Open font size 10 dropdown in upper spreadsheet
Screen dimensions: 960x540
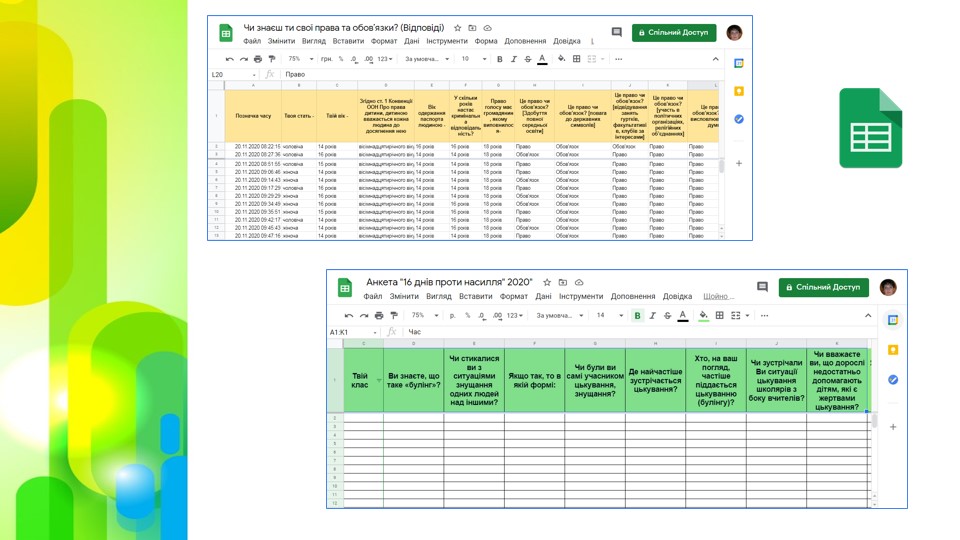[474, 59]
